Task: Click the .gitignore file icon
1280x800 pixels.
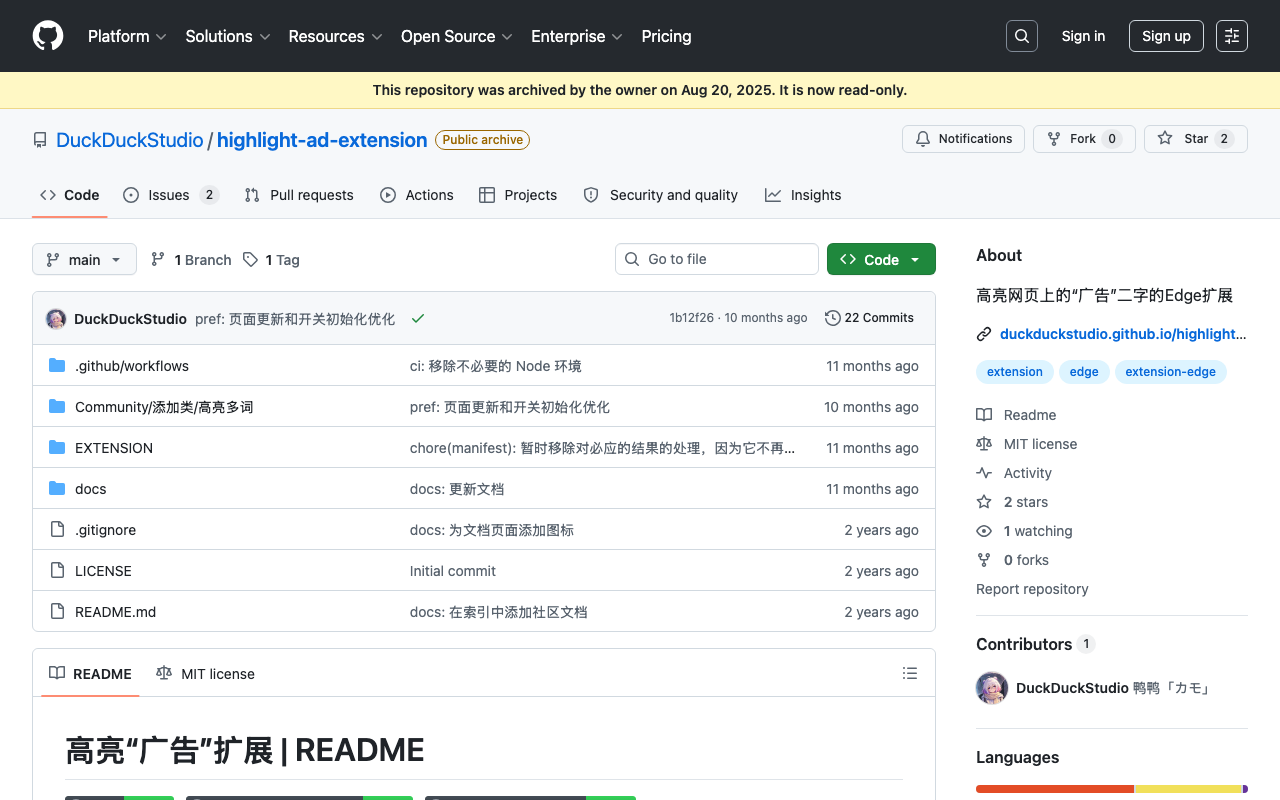Action: [57, 530]
